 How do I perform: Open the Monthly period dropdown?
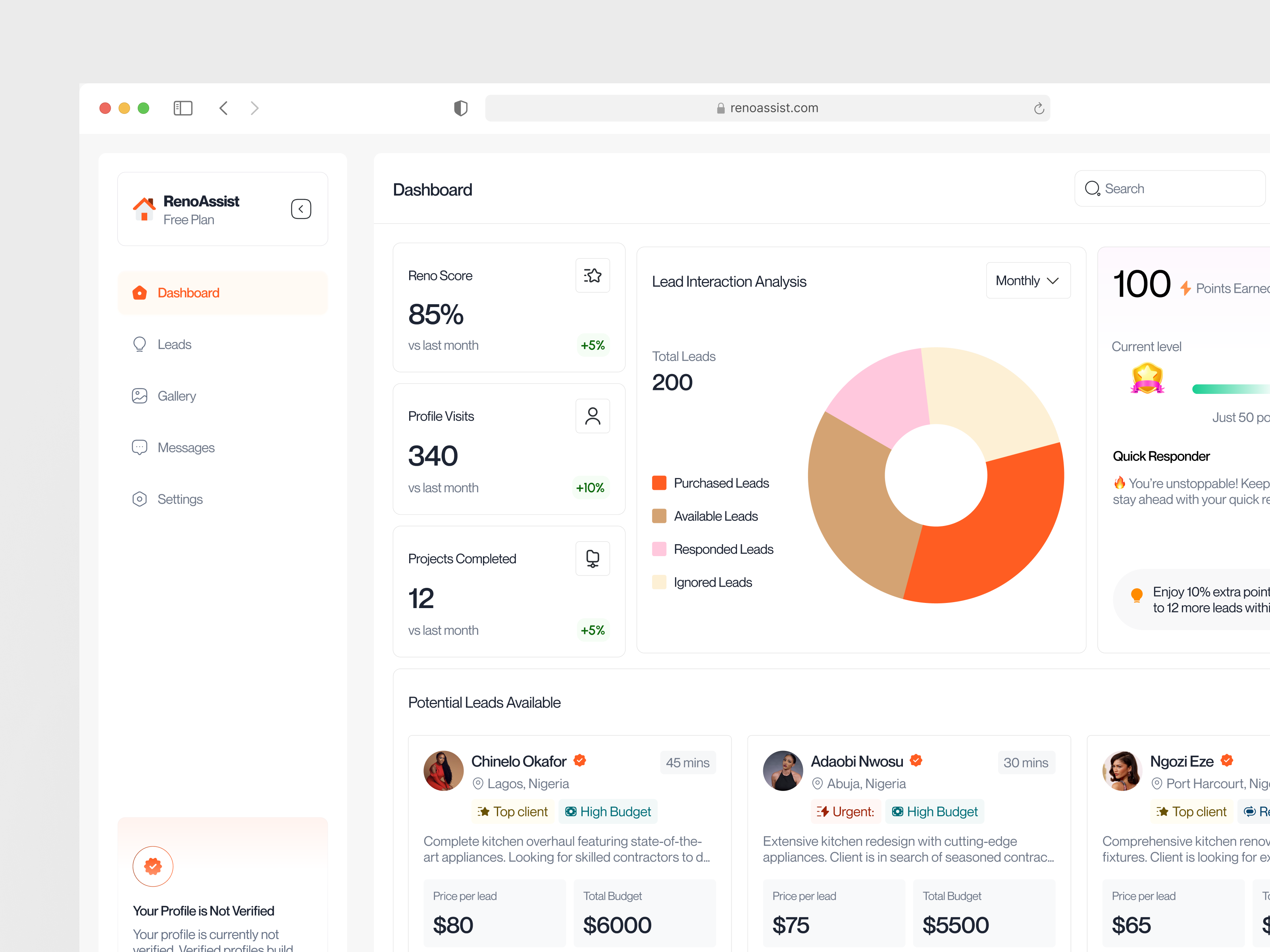click(1027, 280)
